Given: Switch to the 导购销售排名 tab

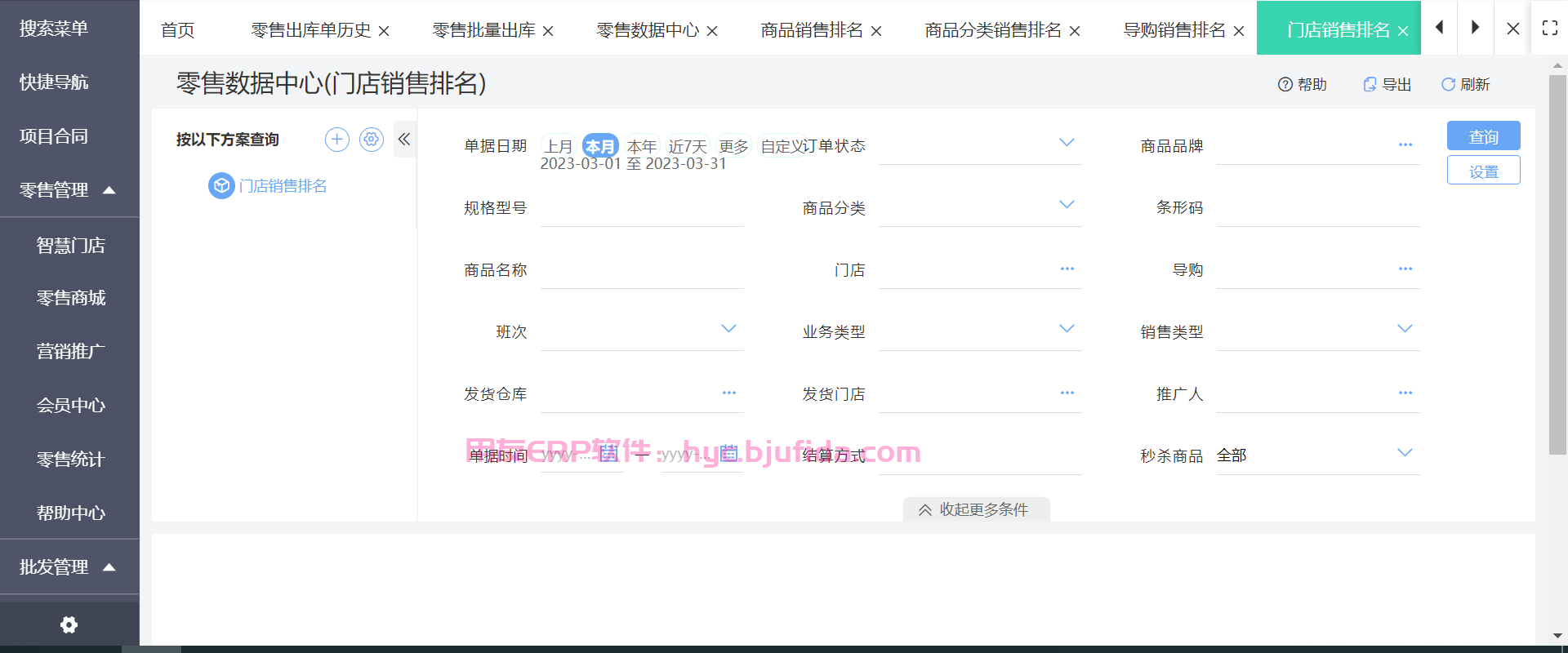Looking at the screenshot, I should point(1174,30).
